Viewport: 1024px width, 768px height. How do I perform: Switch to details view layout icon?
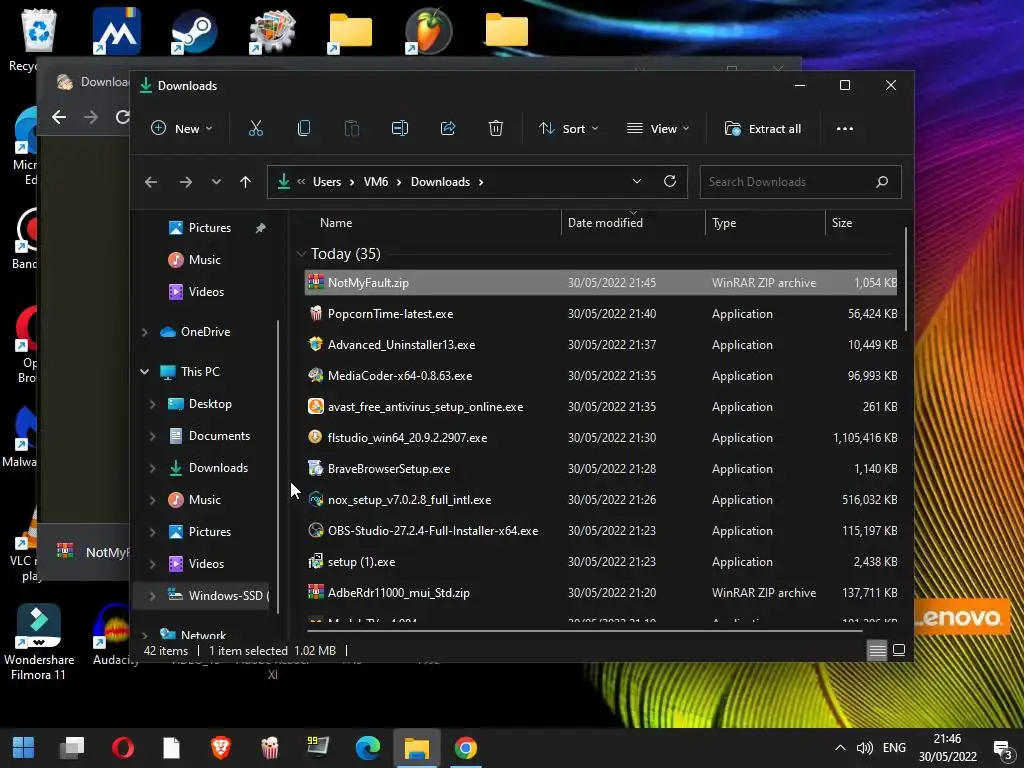(877, 650)
